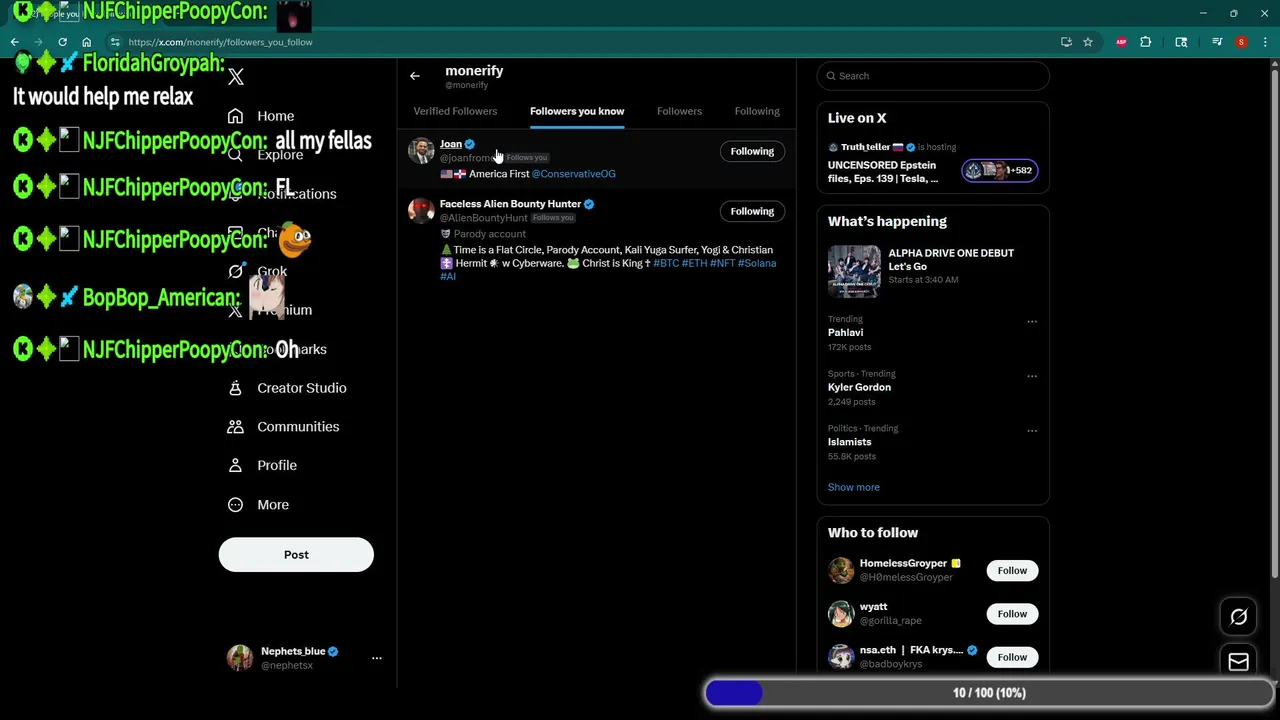The height and width of the screenshot is (720, 1280).
Task: Click the 10 / 100 progress bar
Action: pos(988,693)
